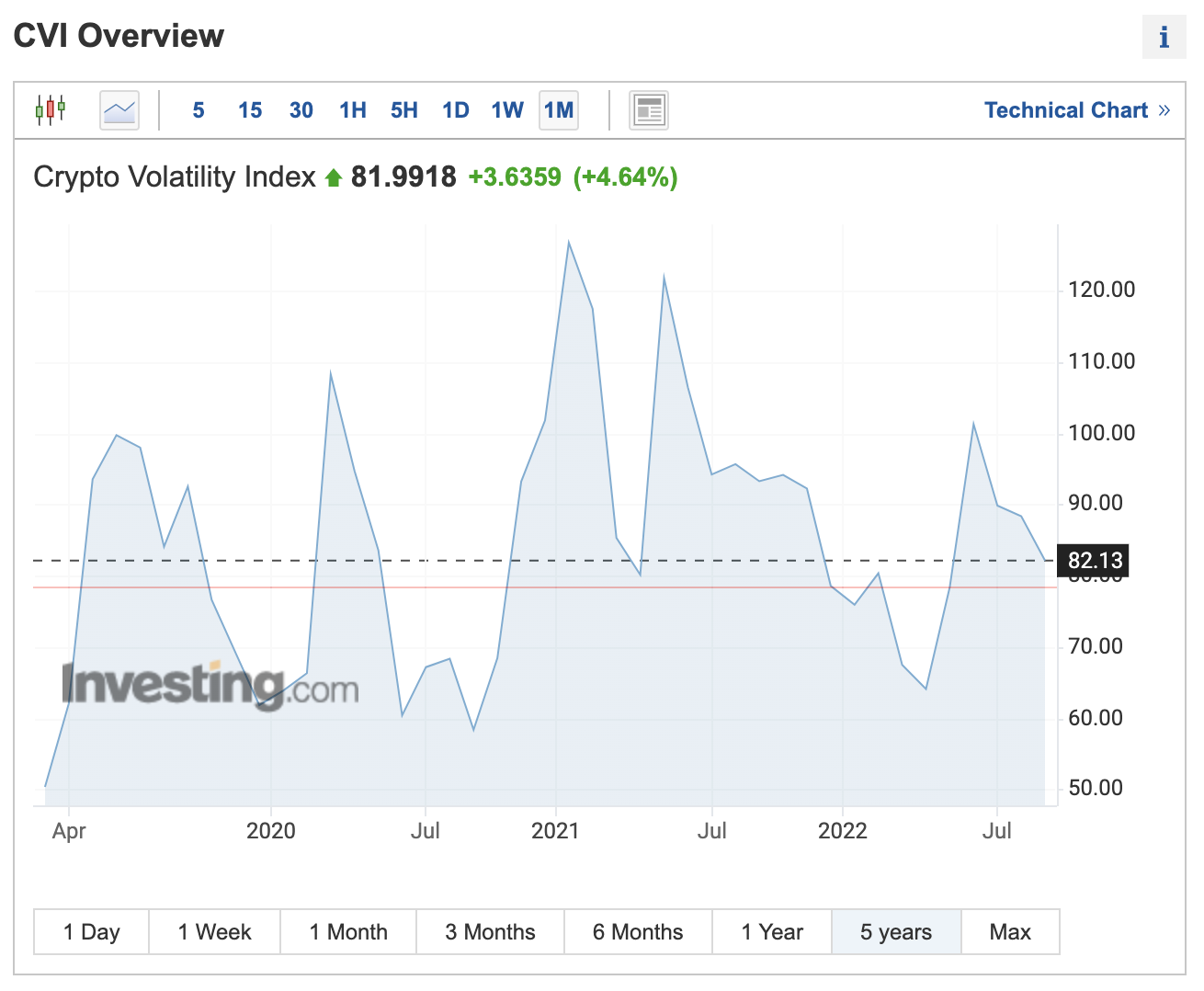Select the 1W timeframe icon
1204x991 pixels.
(506, 109)
